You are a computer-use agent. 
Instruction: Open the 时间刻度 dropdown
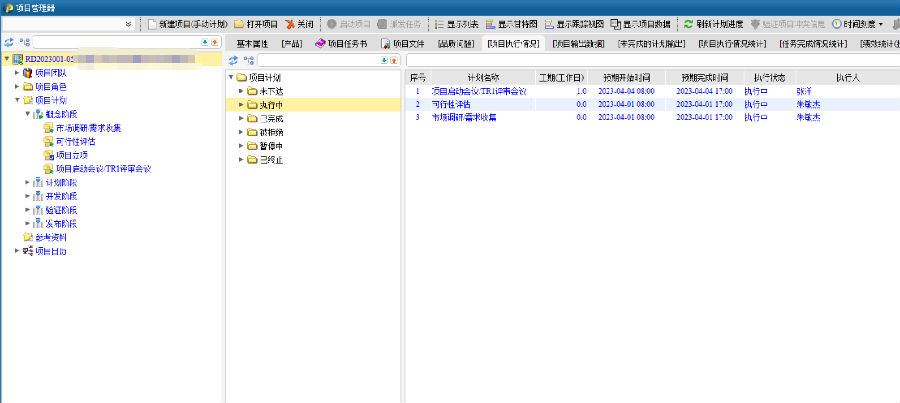tap(858, 25)
